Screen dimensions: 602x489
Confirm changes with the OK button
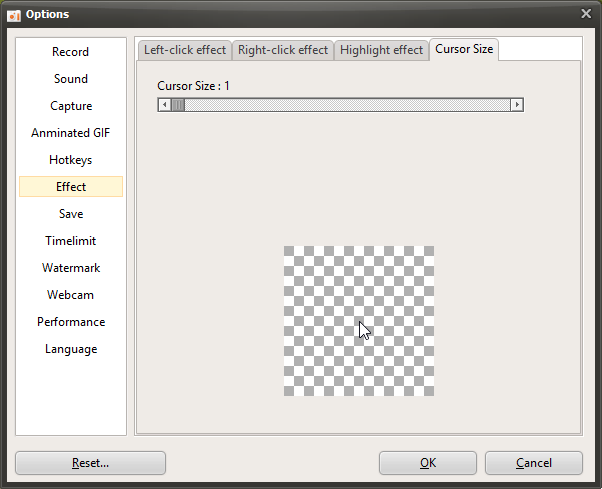coord(428,463)
